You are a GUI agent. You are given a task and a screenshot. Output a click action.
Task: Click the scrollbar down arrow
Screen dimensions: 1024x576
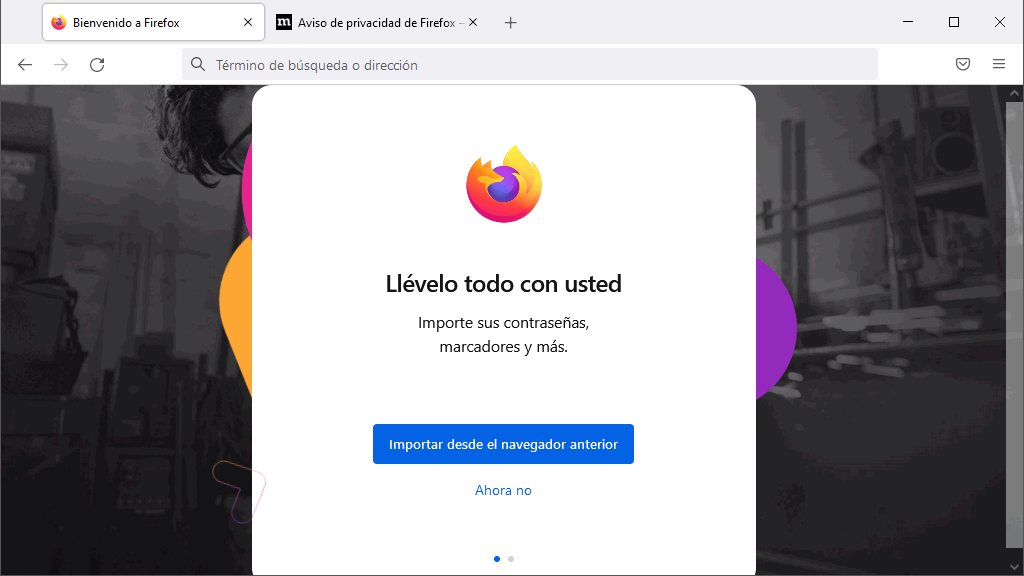click(x=1014, y=567)
